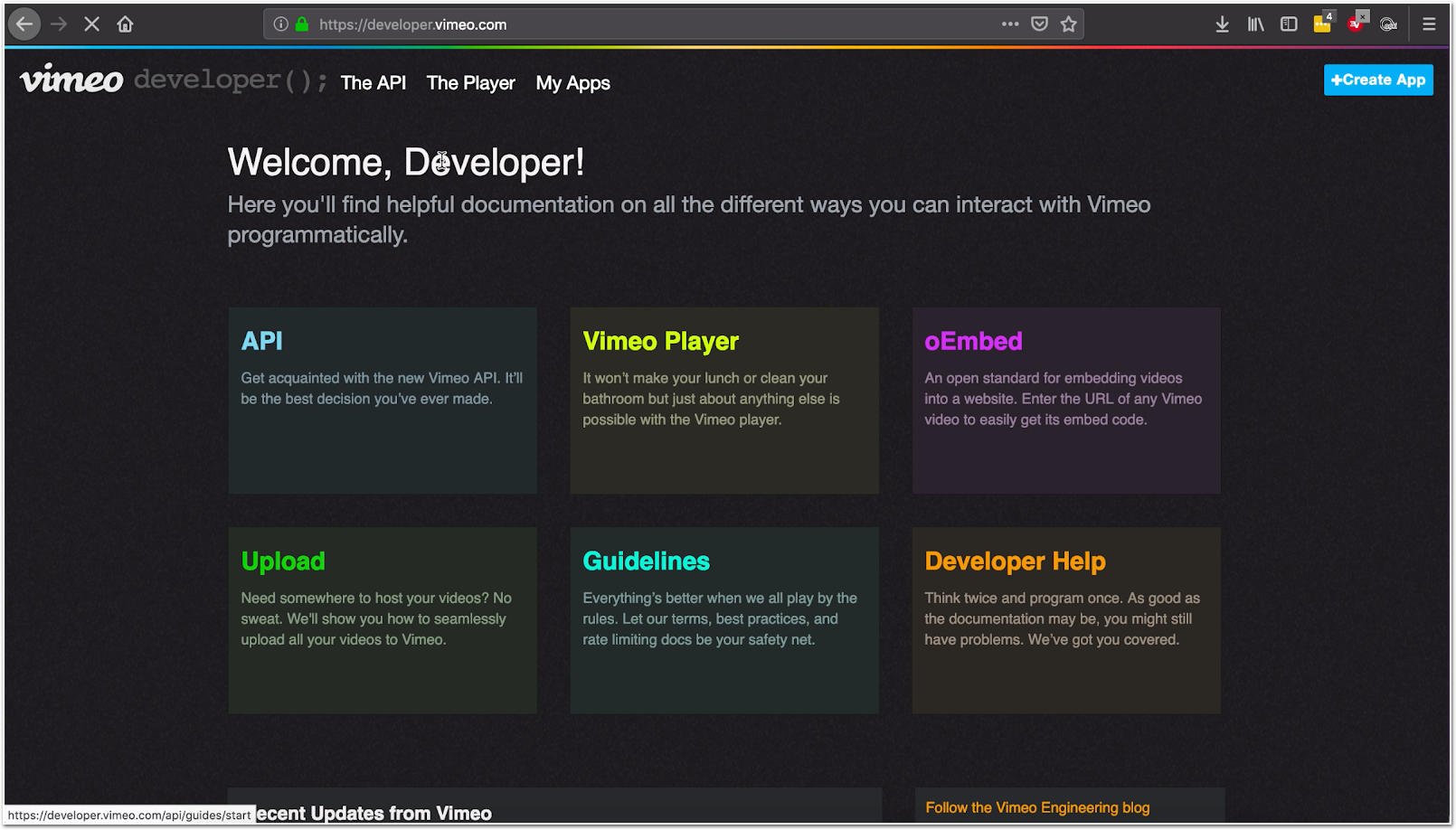This screenshot has width=1456, height=830.
Task: Open the API card heading
Action: pos(262,341)
